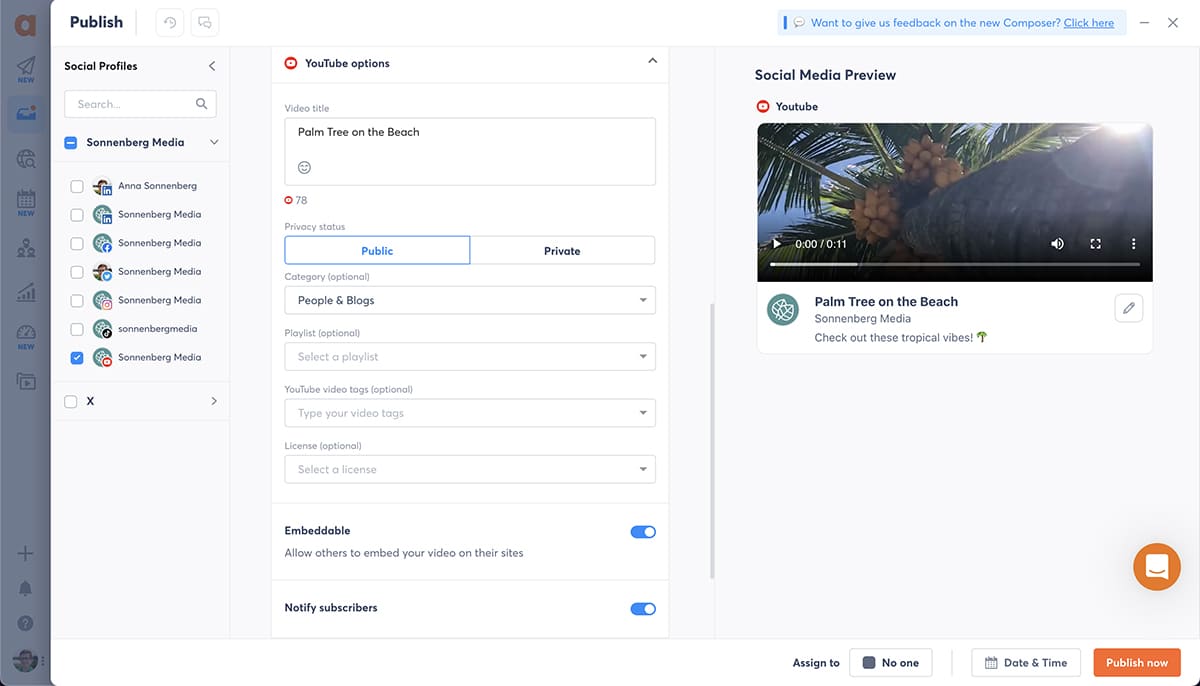Open the preview video more options dots
Viewport: 1200px width, 686px height.
coord(1133,244)
